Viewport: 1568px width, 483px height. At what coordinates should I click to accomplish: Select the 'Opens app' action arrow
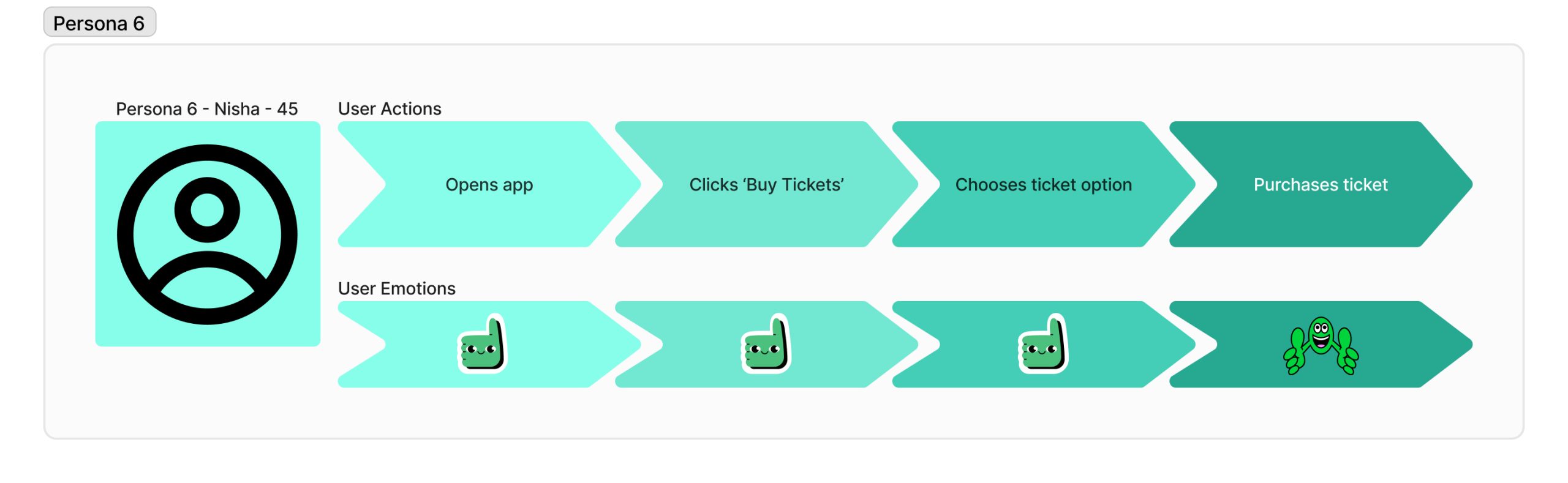tap(489, 185)
